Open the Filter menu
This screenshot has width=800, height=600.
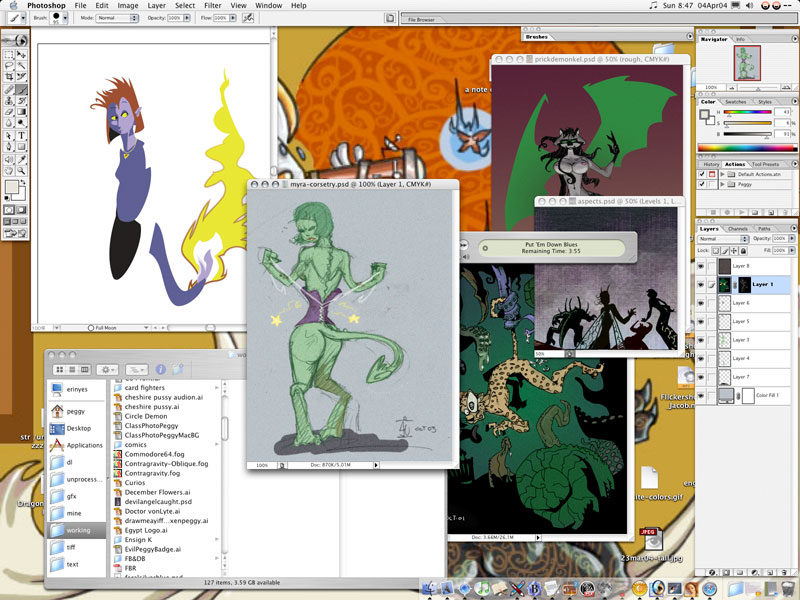[213, 6]
